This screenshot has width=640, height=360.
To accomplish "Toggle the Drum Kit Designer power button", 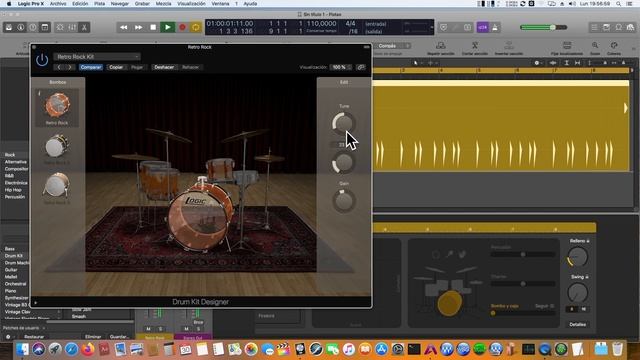I will [42, 60].
